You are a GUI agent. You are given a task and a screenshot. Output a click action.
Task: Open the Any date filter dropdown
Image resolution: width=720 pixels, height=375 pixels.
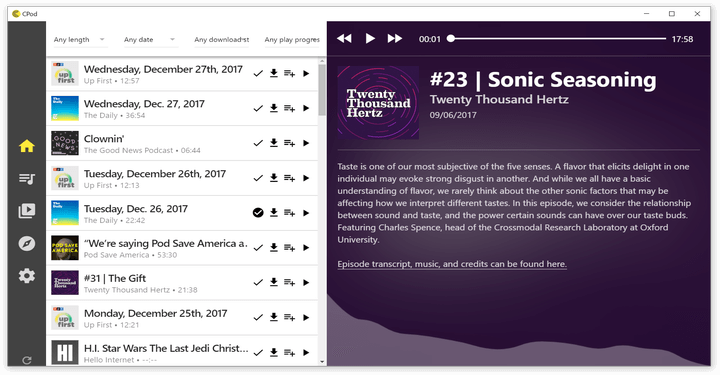click(x=151, y=39)
